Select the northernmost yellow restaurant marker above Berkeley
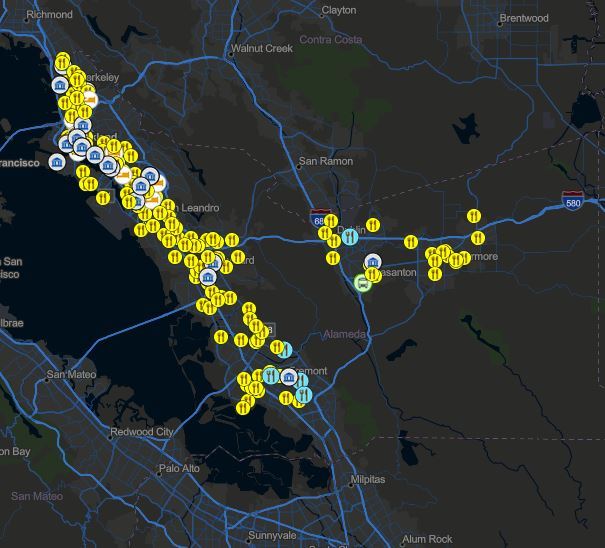 pyautogui.click(x=62, y=60)
